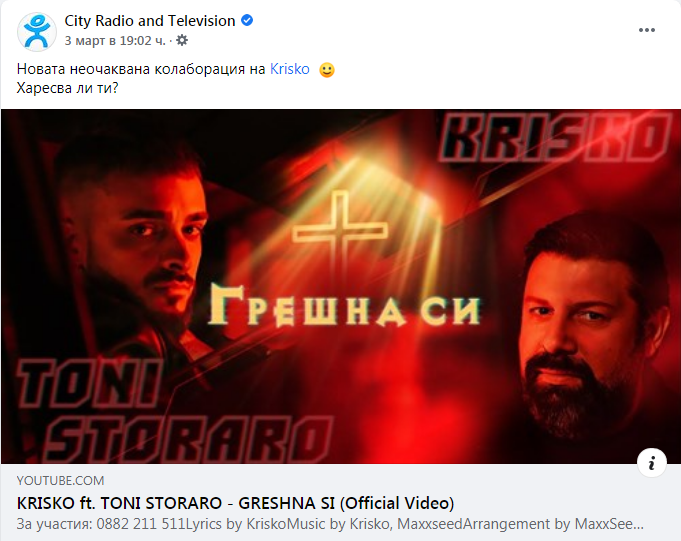Image resolution: width=681 pixels, height=541 pixels.
Task: Click the Новата неочаквана колаборация post text
Action: tap(141, 69)
